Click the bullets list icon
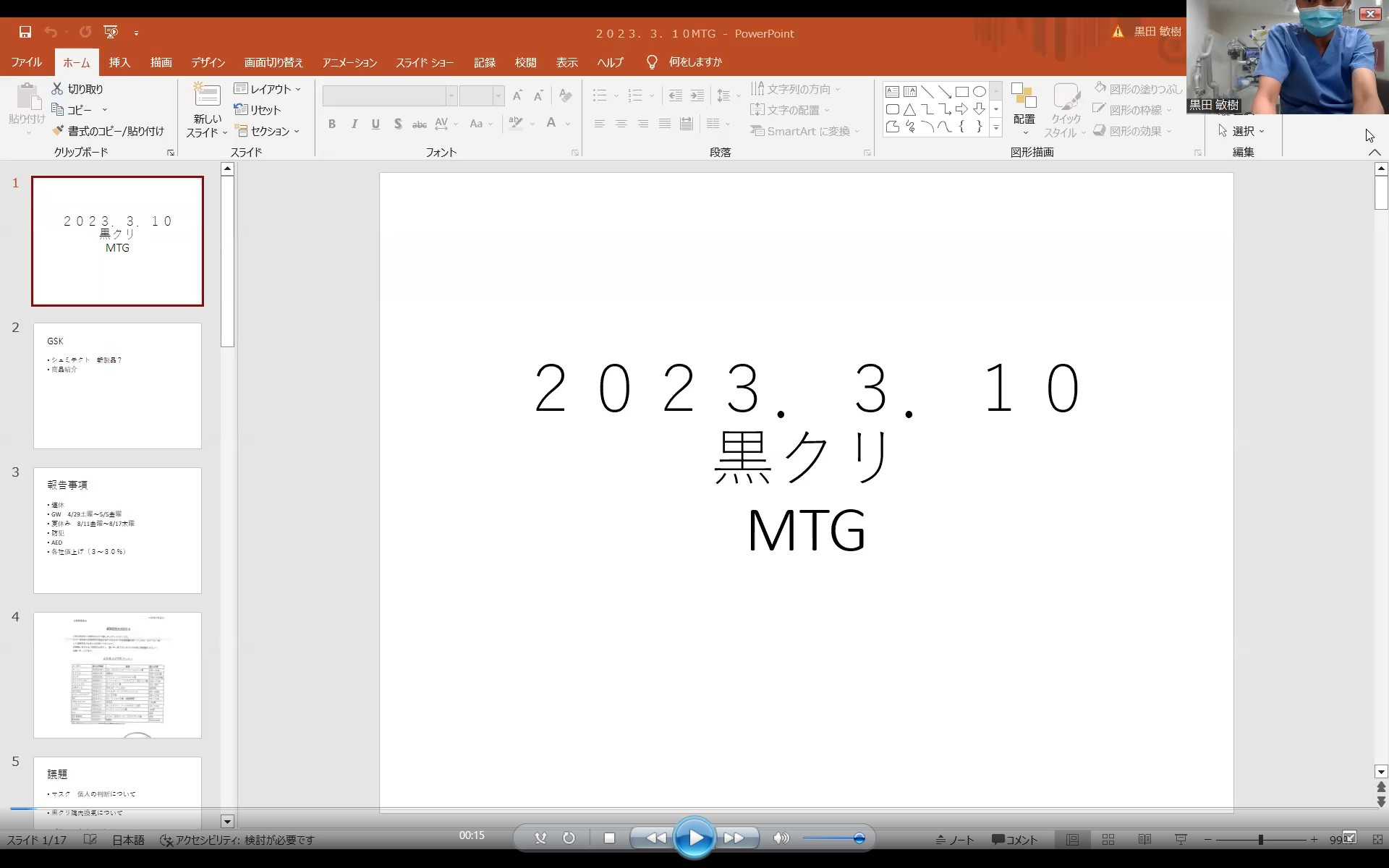Image resolution: width=1389 pixels, height=868 pixels. (x=600, y=95)
